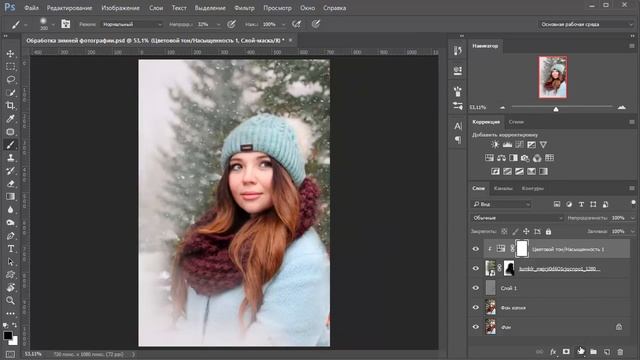The image size is (640, 360).
Task: Switch to the Стили tab
Action: [516, 122]
